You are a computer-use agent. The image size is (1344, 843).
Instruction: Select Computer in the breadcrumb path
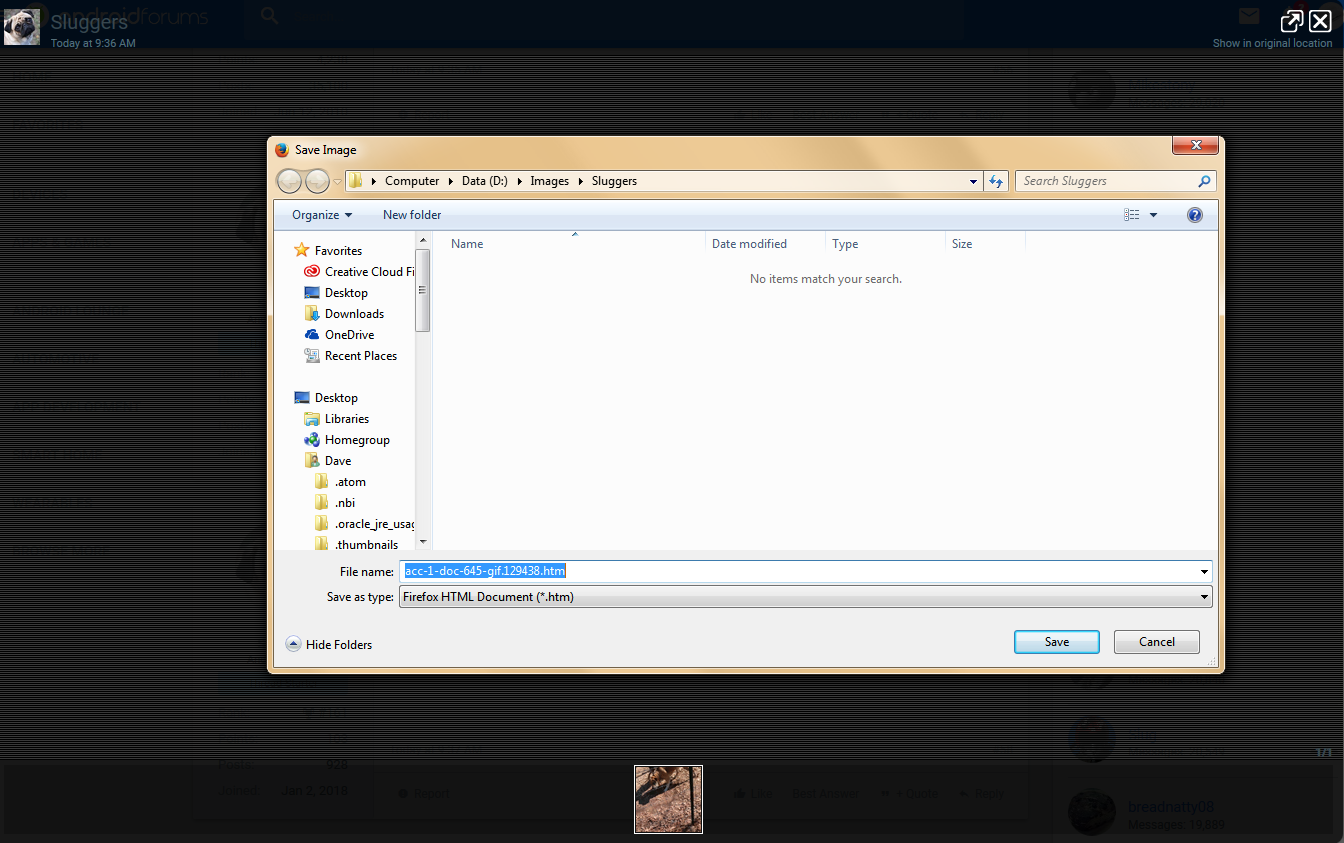[x=412, y=181]
